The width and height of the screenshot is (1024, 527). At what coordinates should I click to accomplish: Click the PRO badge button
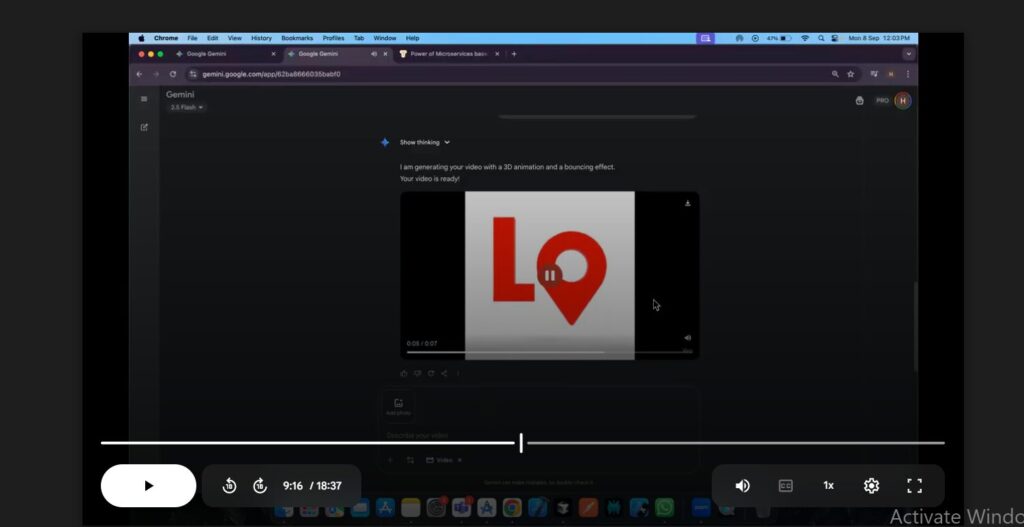point(882,100)
